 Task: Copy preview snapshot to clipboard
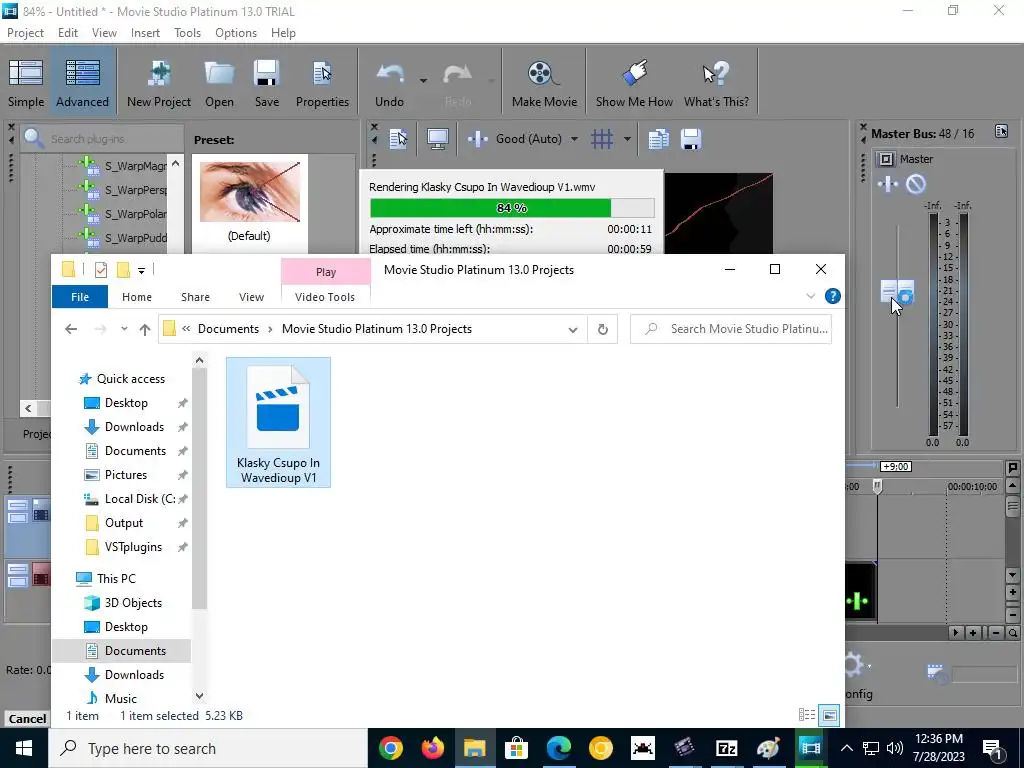[x=658, y=138]
